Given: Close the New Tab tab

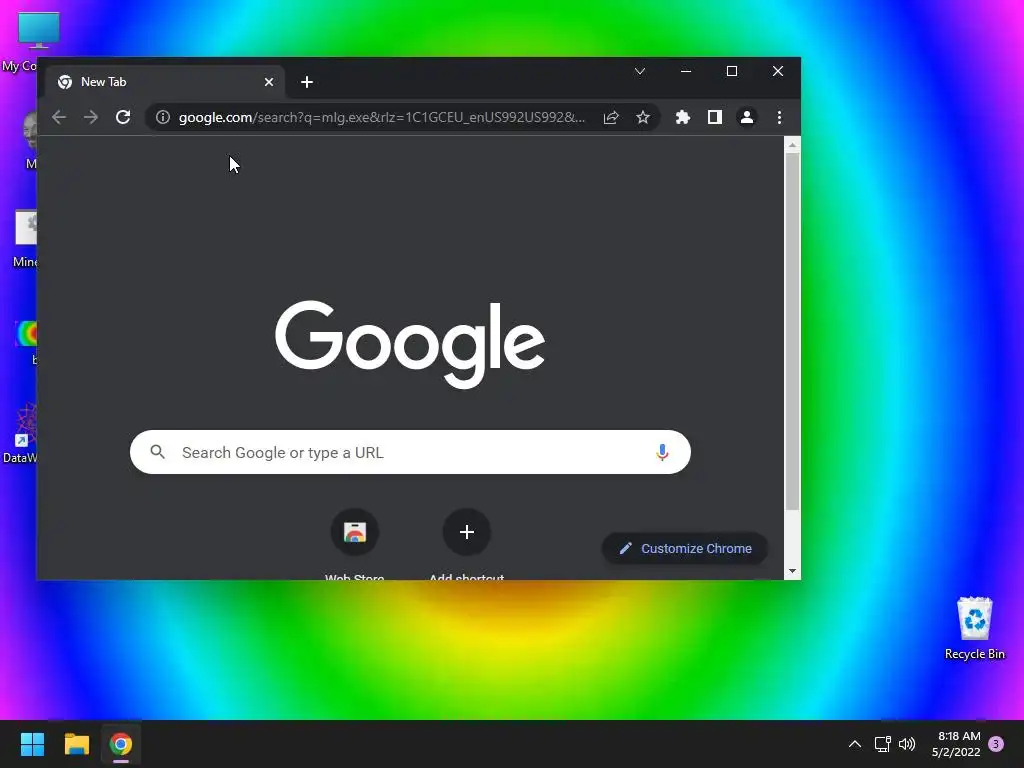Looking at the screenshot, I should pyautogui.click(x=269, y=82).
